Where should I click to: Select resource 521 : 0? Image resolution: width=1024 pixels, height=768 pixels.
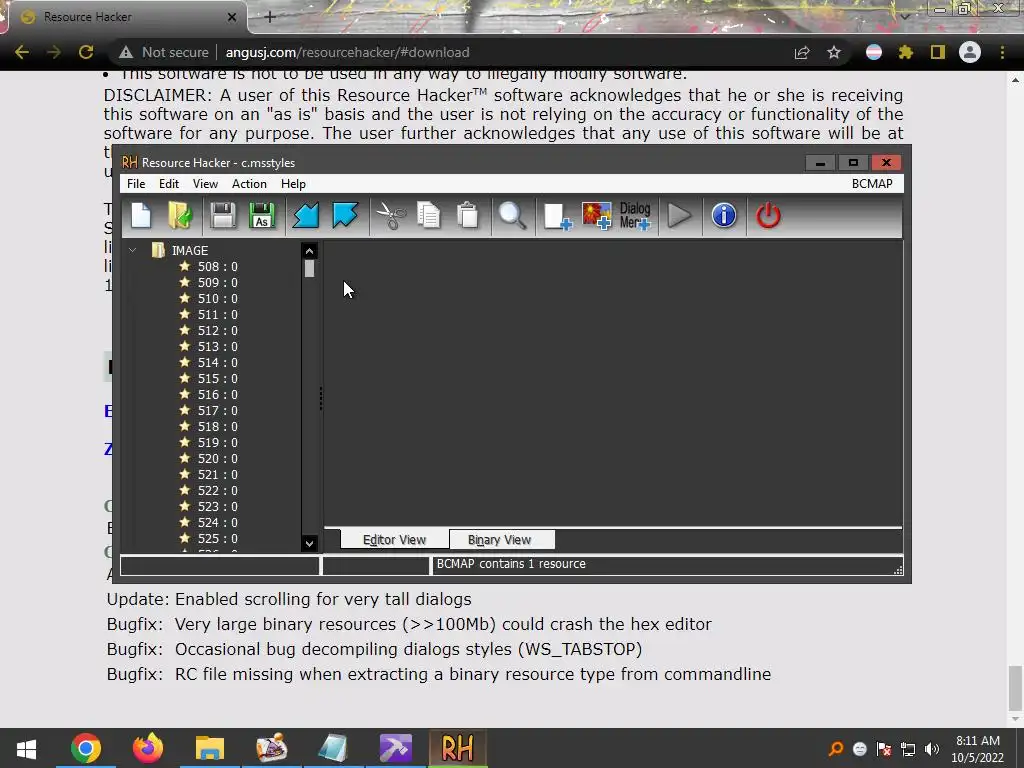point(217,474)
